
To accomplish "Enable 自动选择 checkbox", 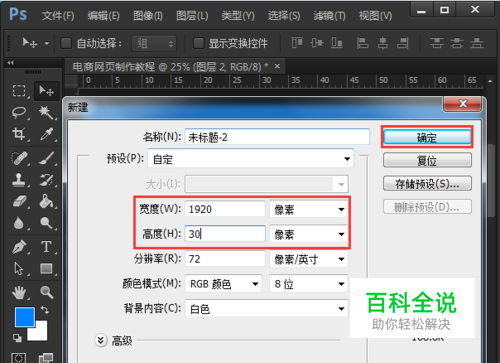I will pos(66,43).
